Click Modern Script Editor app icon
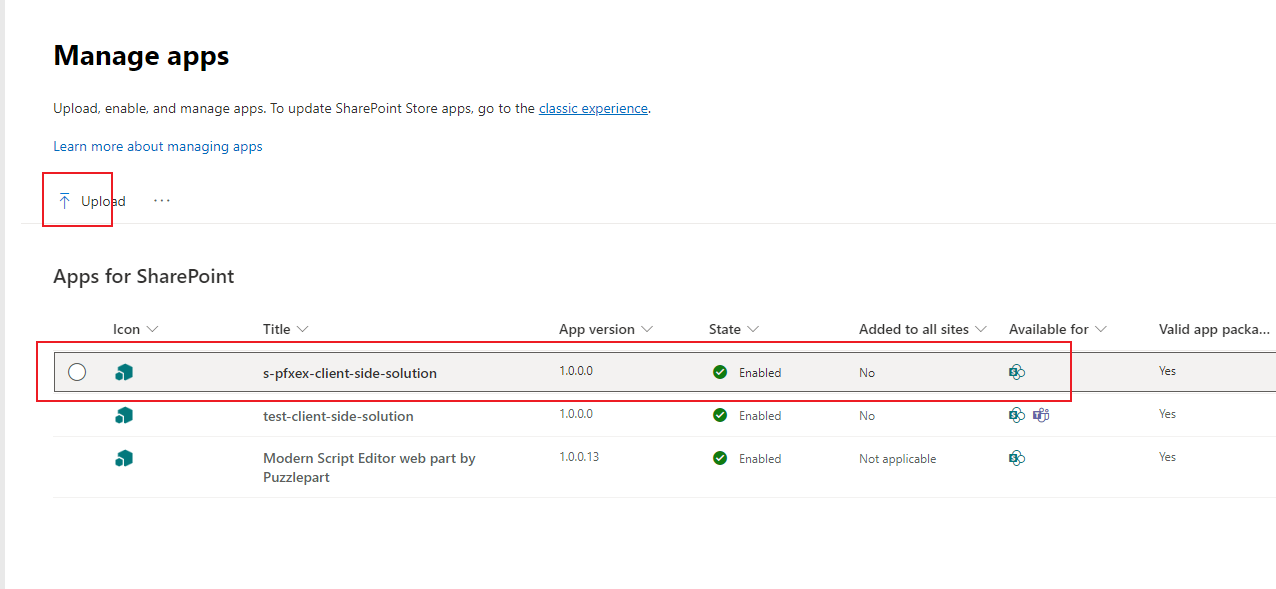 [x=124, y=458]
